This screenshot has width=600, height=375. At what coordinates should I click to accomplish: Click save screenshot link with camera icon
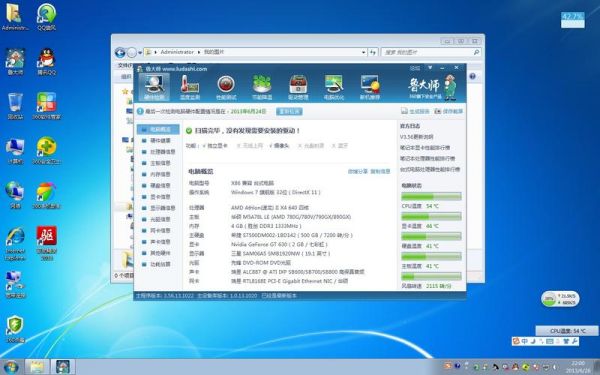pos(449,111)
